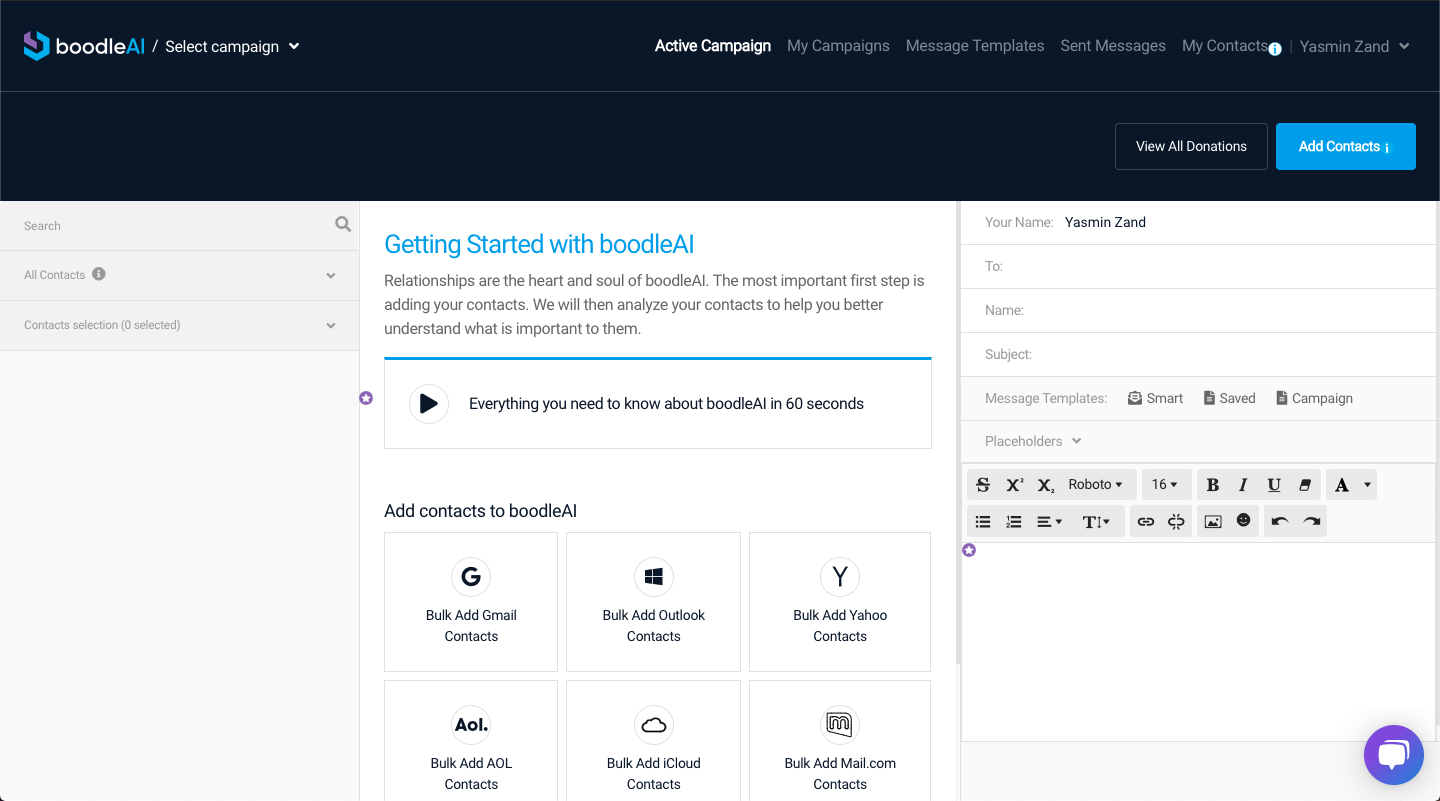Open the emoji picker

(1243, 520)
